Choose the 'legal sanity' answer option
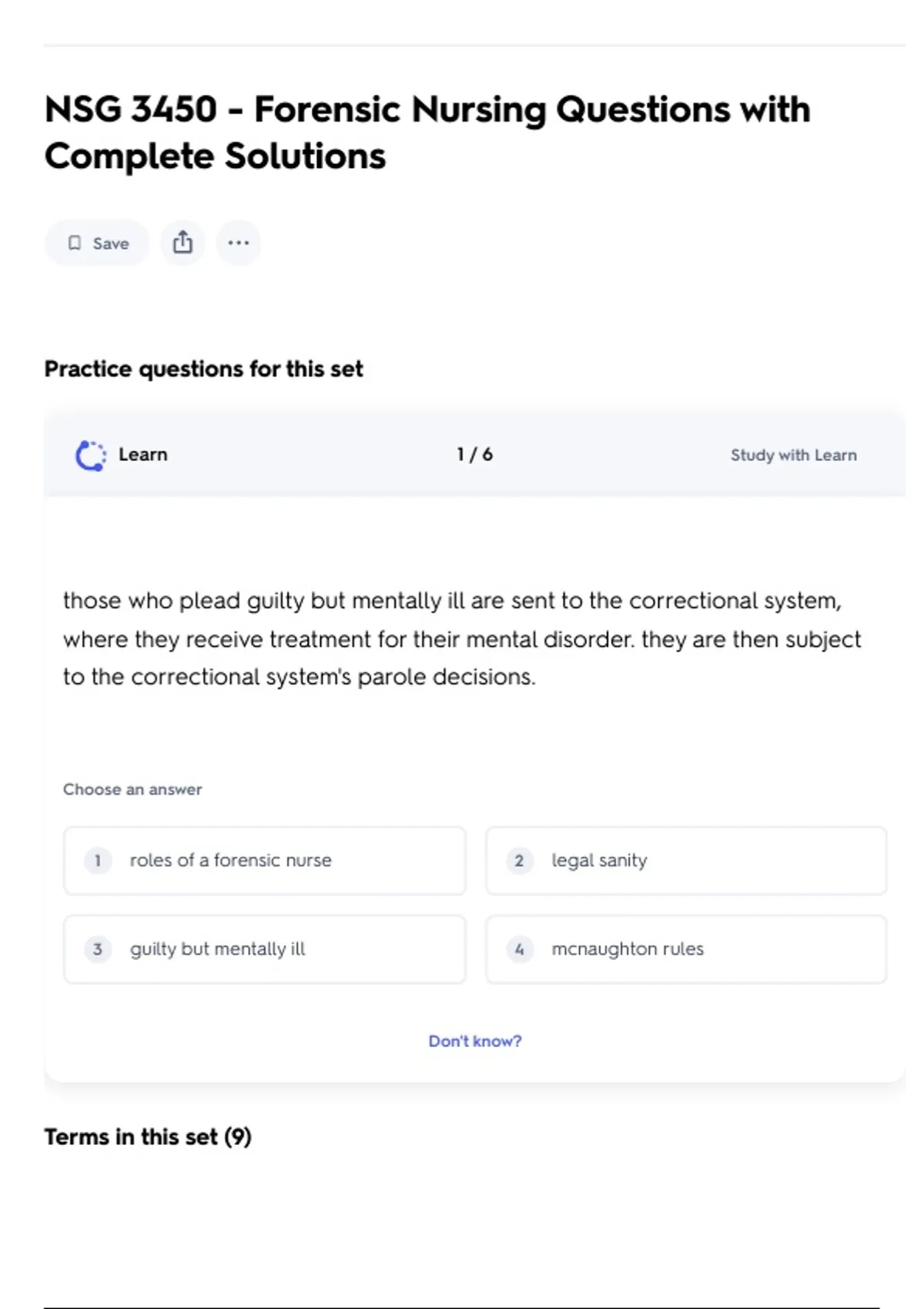The width and height of the screenshot is (924, 1309). point(685,861)
